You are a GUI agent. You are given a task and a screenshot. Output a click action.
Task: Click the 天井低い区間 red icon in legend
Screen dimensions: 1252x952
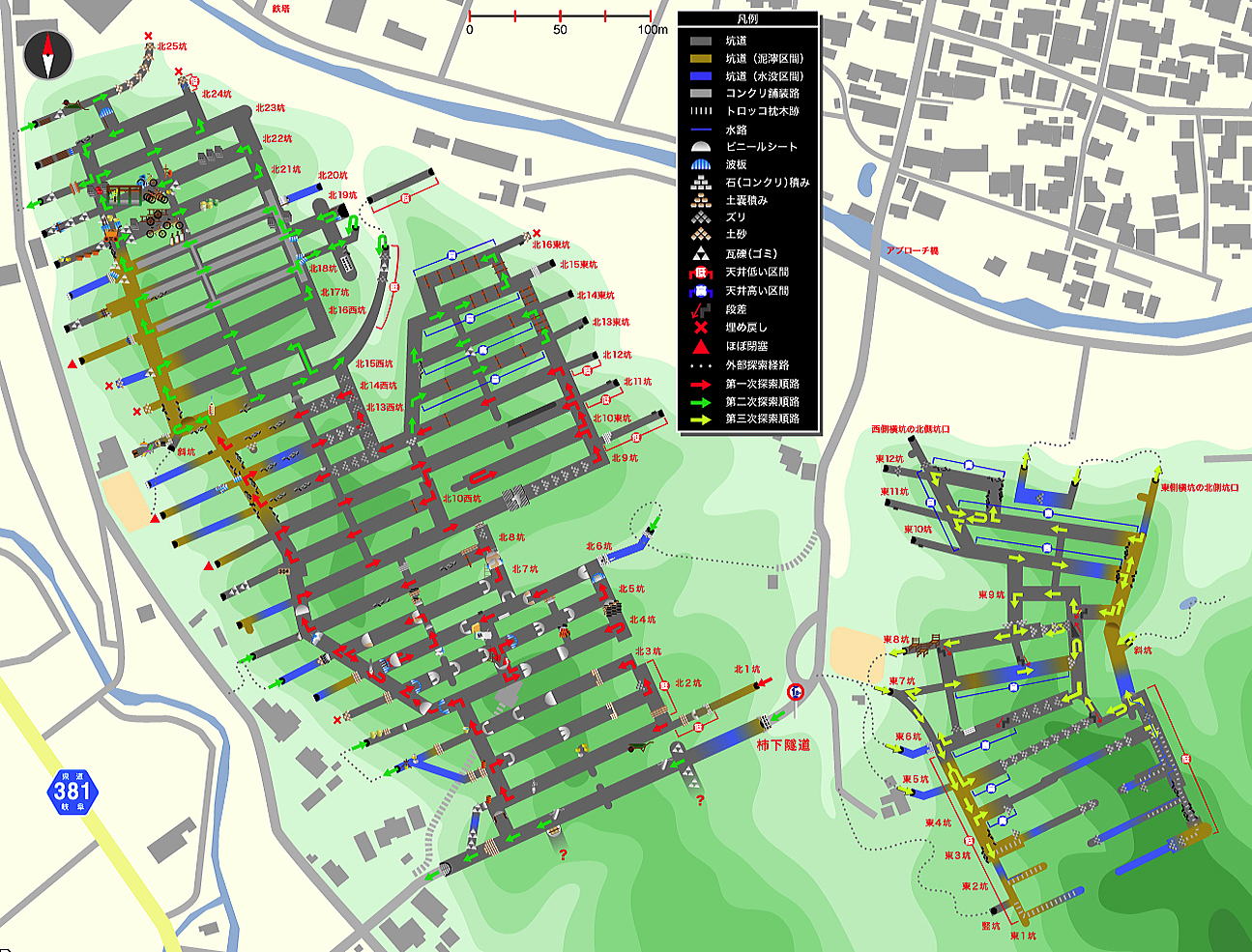pos(701,273)
